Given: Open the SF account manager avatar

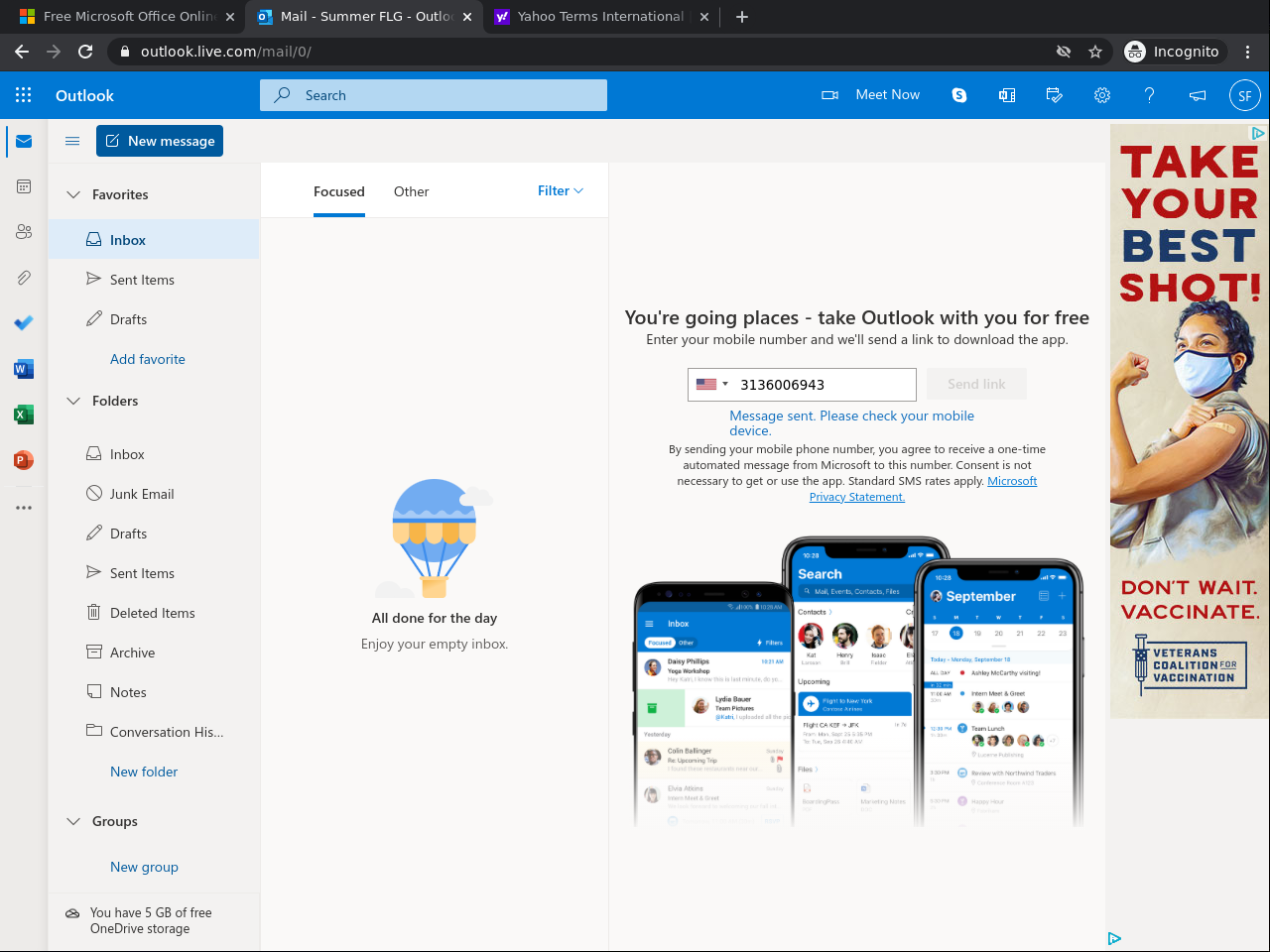Looking at the screenshot, I should [1245, 95].
